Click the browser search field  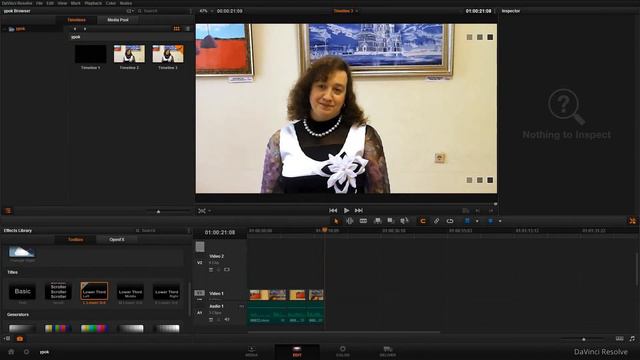click(162, 11)
